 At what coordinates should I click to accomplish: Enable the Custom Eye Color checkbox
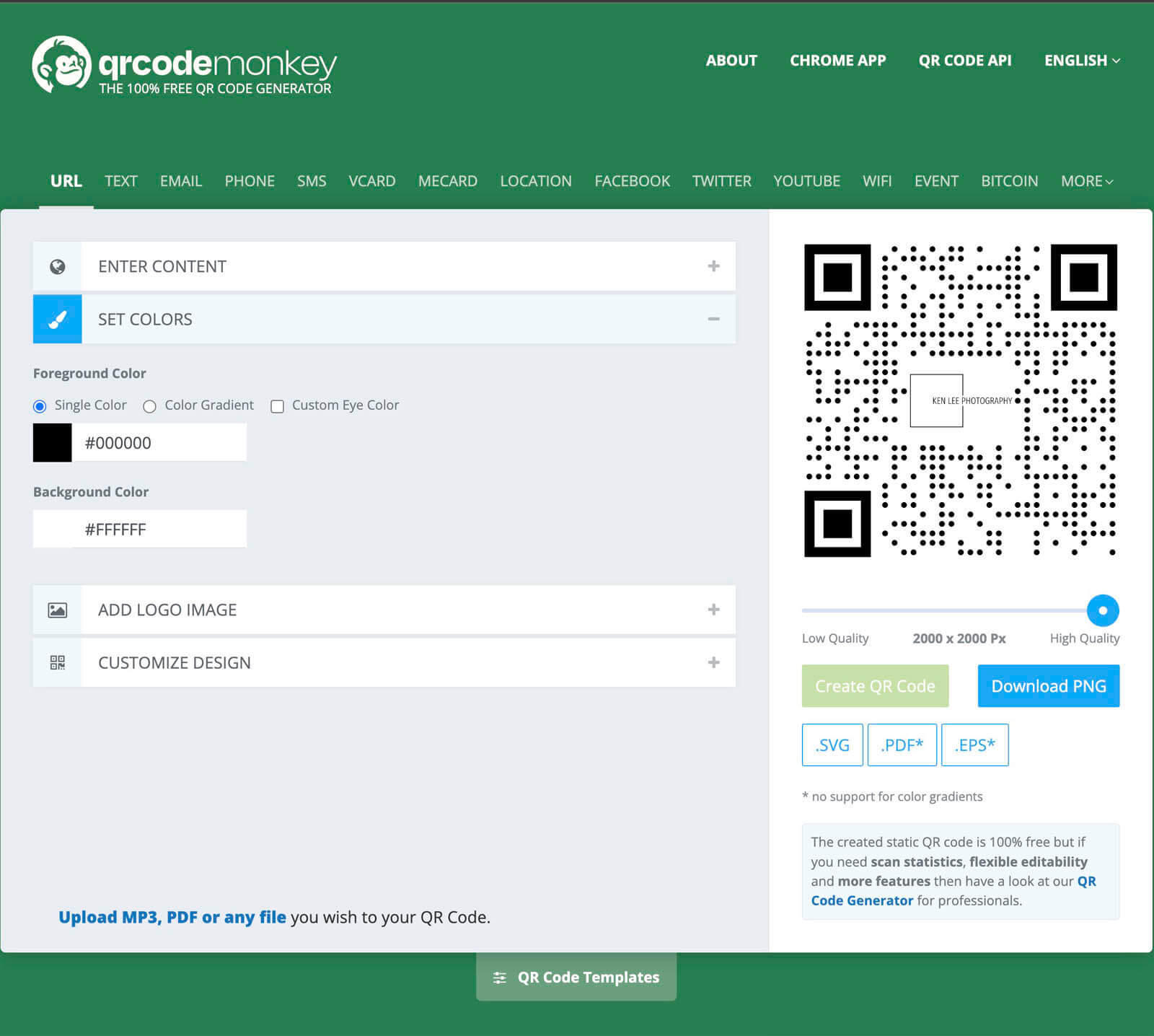(277, 406)
